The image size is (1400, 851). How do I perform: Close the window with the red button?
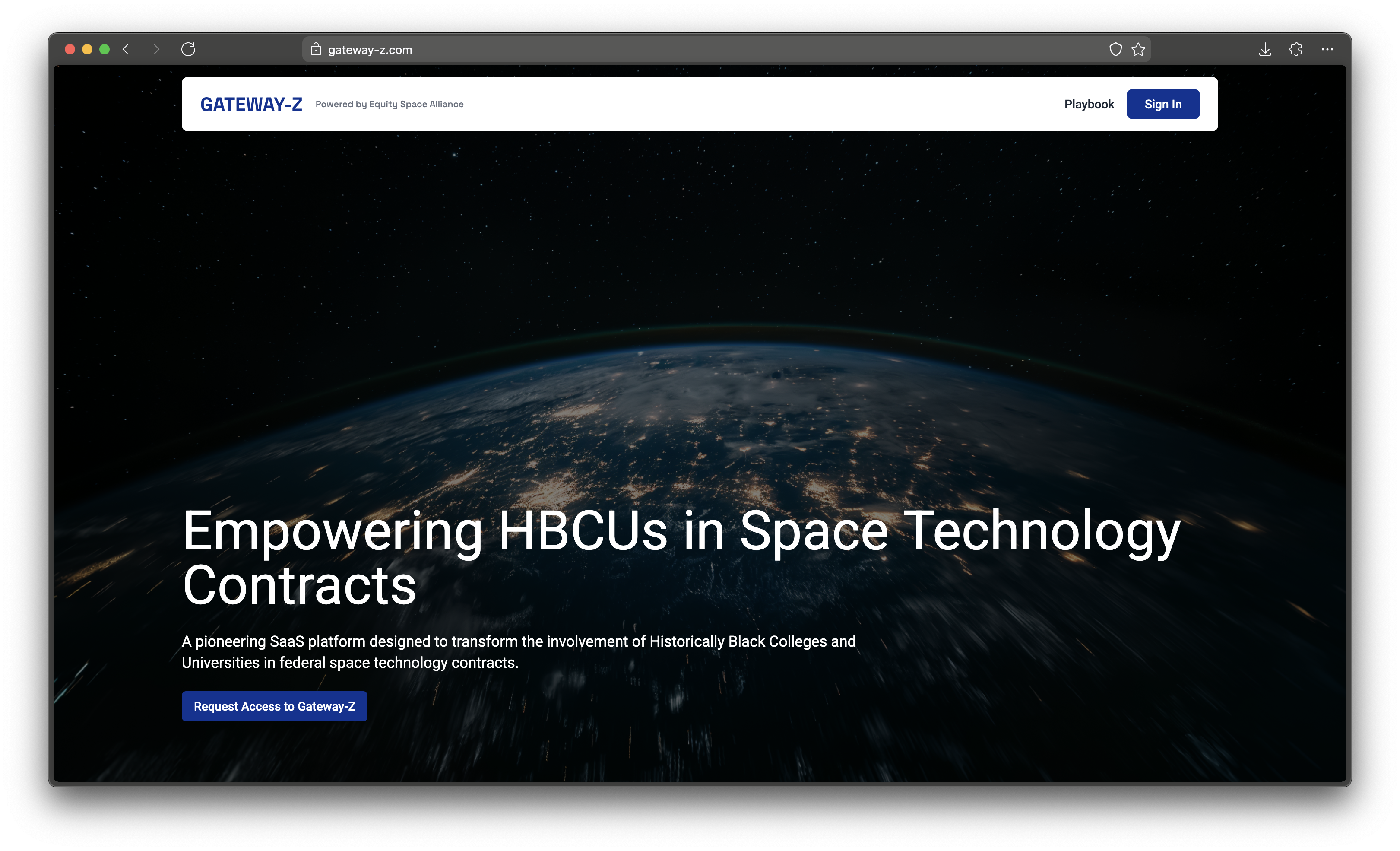pyautogui.click(x=70, y=49)
